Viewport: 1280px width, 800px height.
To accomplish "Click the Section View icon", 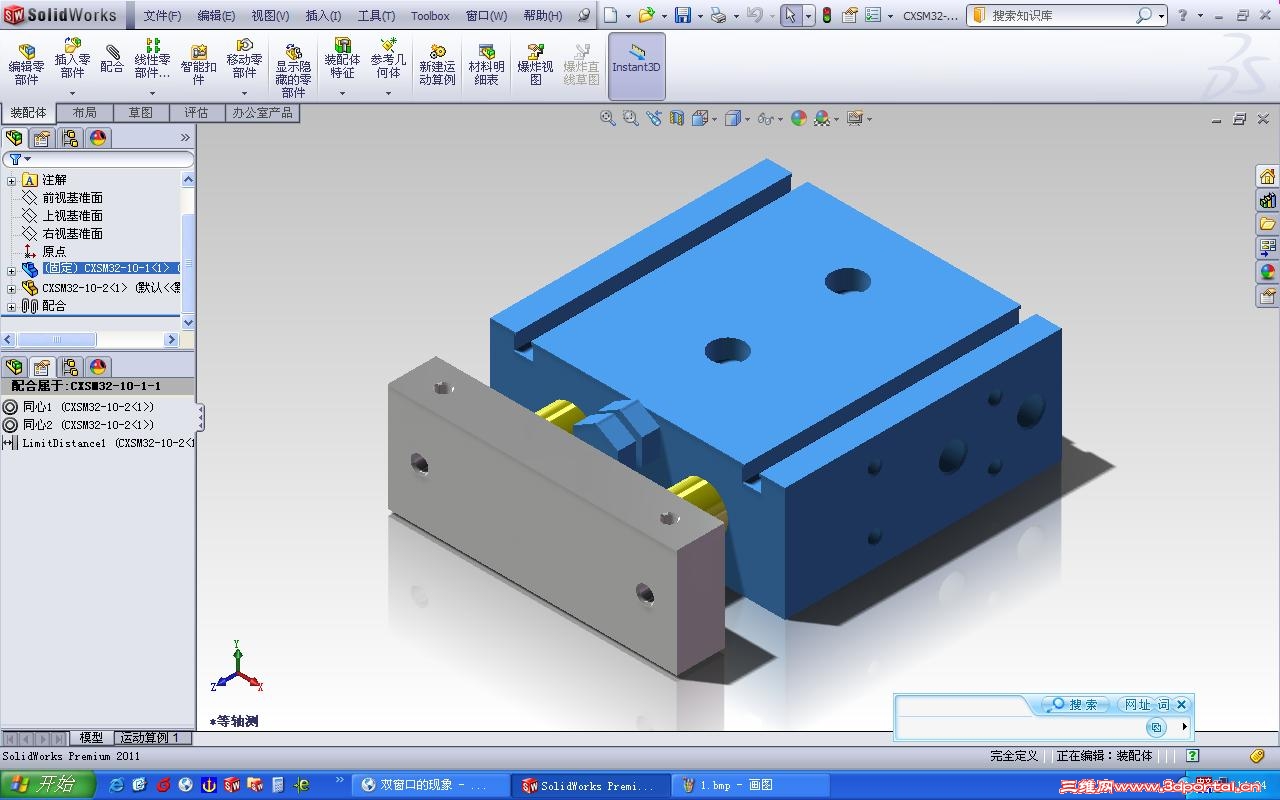I will [x=677, y=118].
